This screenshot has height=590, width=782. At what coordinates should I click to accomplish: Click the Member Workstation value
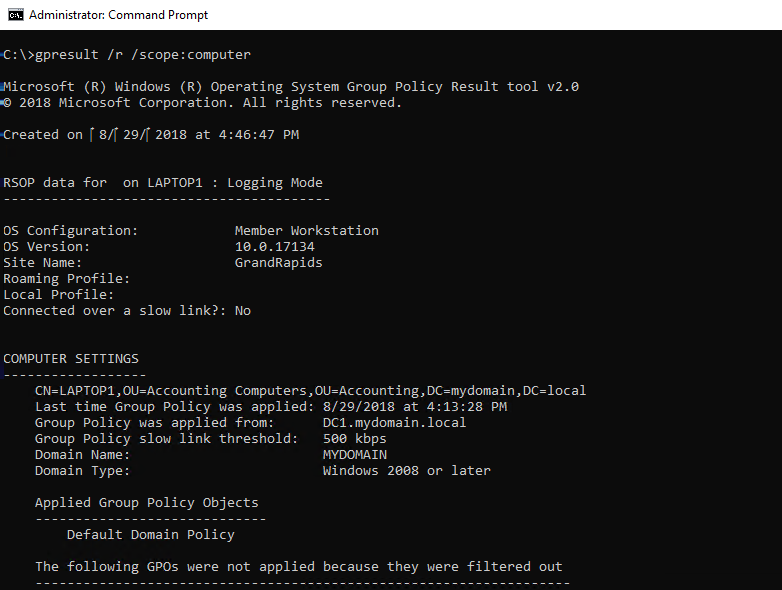(306, 231)
